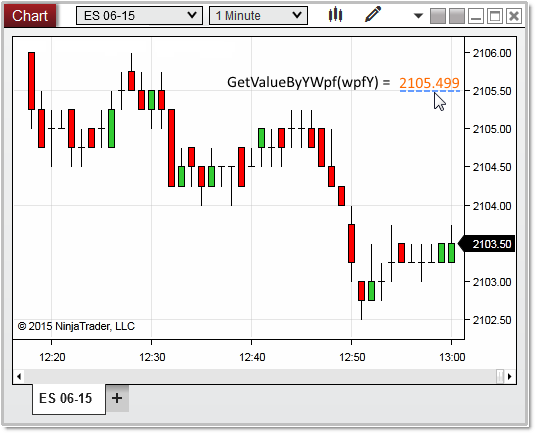535x433 pixels.
Task: Click the bar chart style icon
Action: coord(335,15)
